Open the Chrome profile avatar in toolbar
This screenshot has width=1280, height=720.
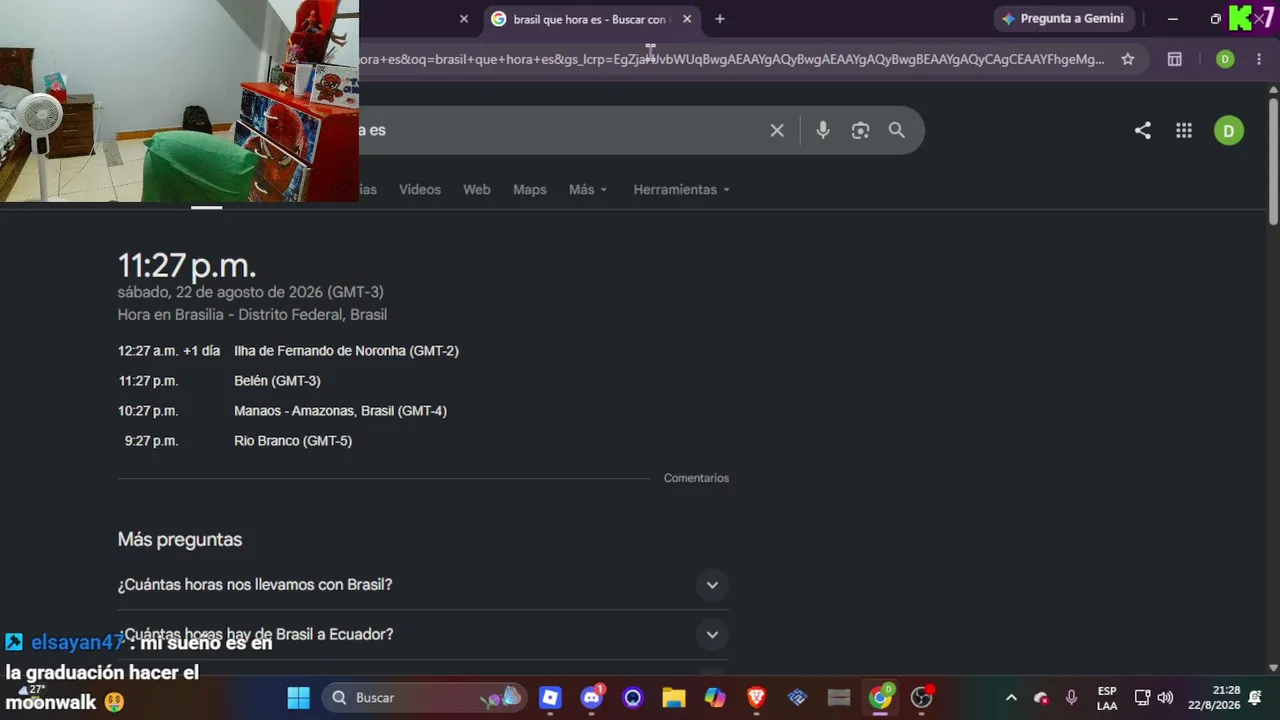pyautogui.click(x=1225, y=59)
